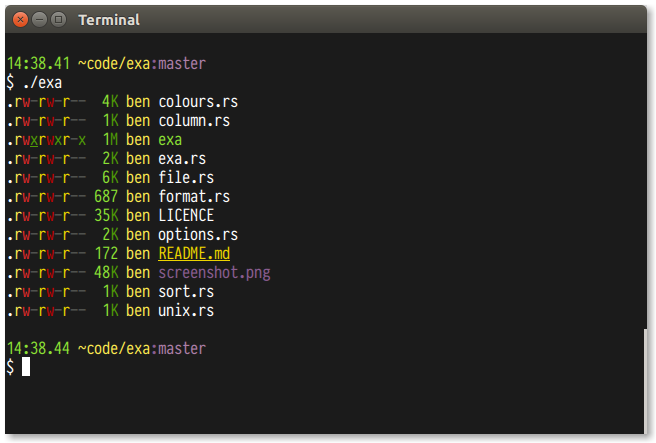
Task: Click the screenshot.png filename
Action: tap(214, 273)
